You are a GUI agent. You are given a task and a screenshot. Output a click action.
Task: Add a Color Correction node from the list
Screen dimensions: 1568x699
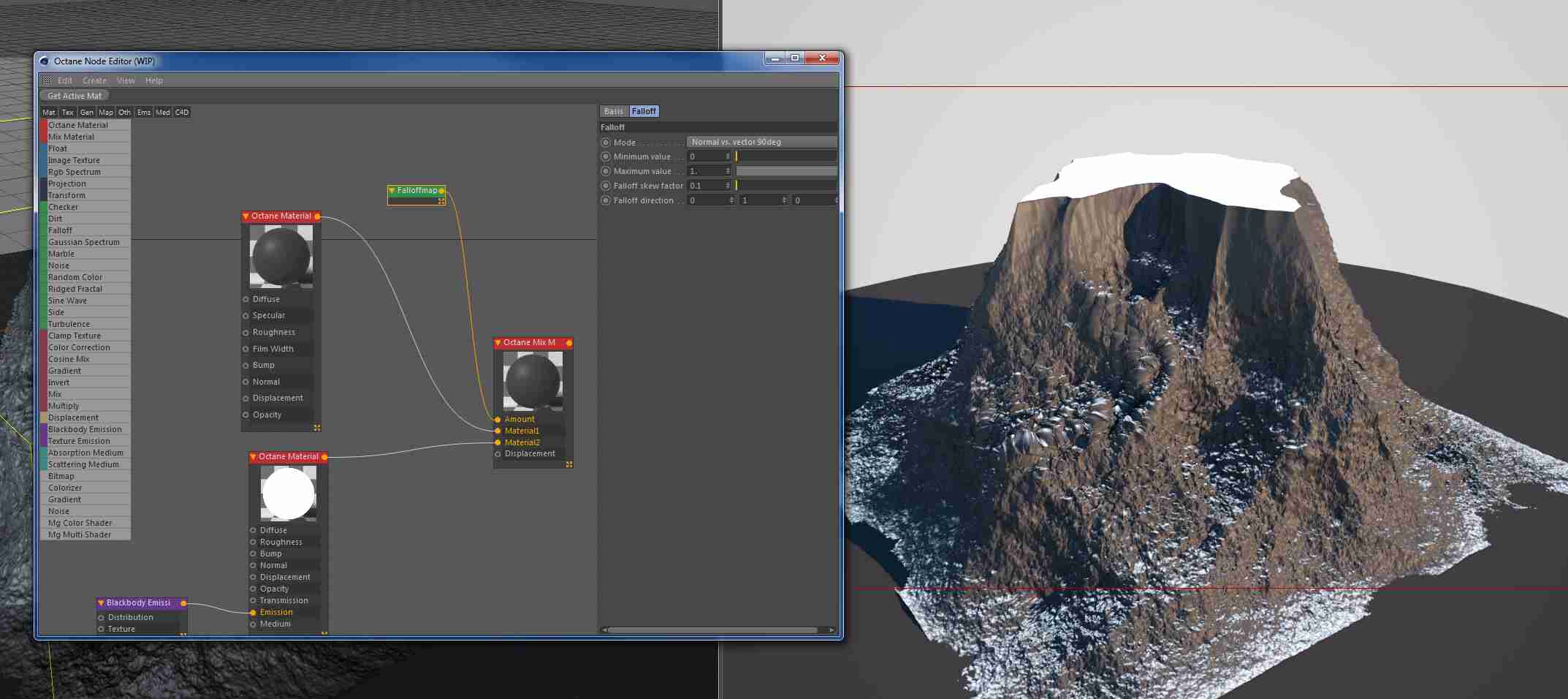point(85,347)
